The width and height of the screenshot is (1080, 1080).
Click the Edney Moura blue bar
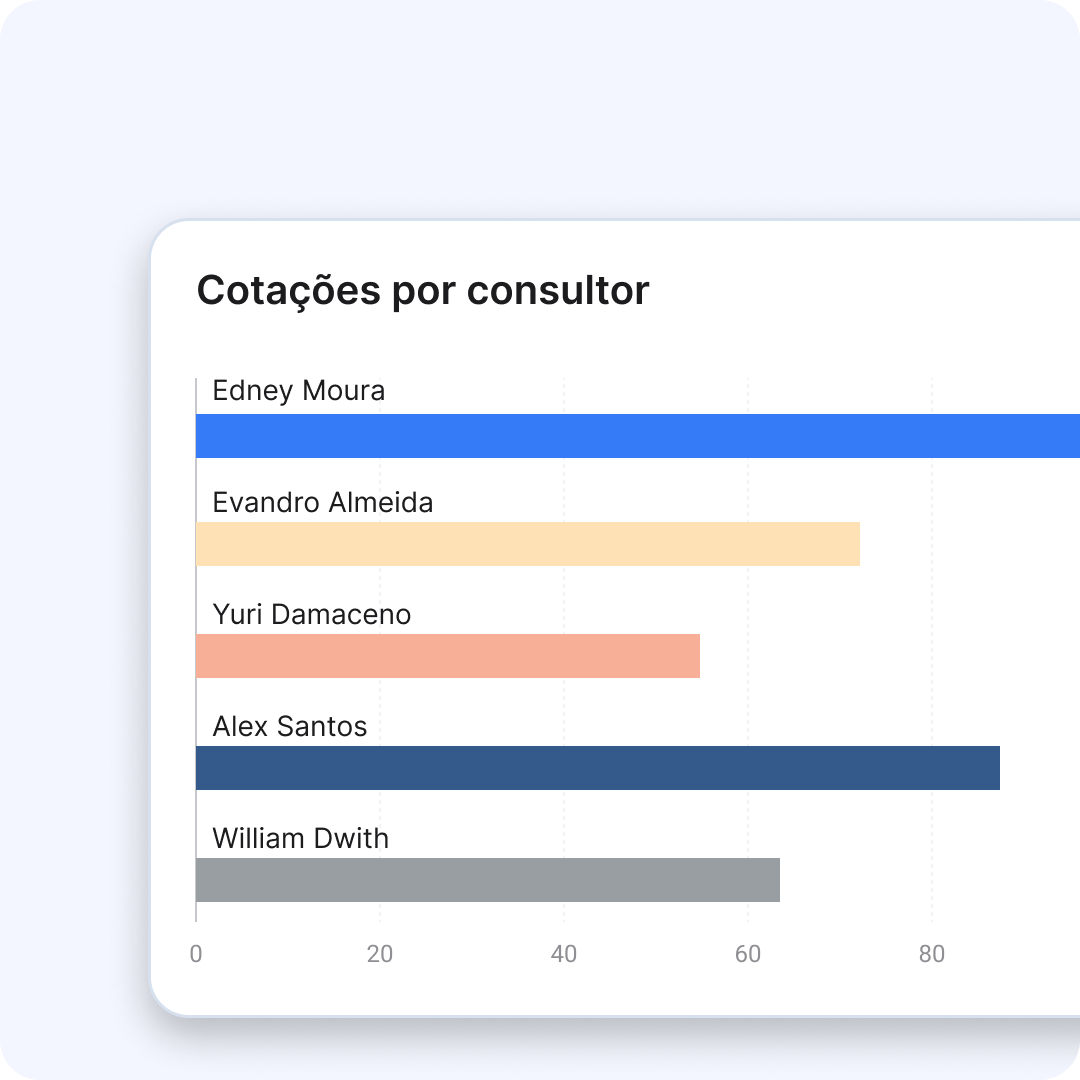[638, 436]
